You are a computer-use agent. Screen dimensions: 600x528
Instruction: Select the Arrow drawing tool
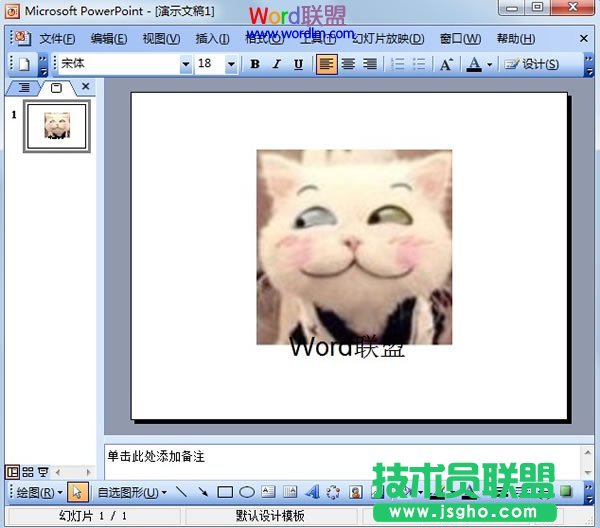[203, 492]
